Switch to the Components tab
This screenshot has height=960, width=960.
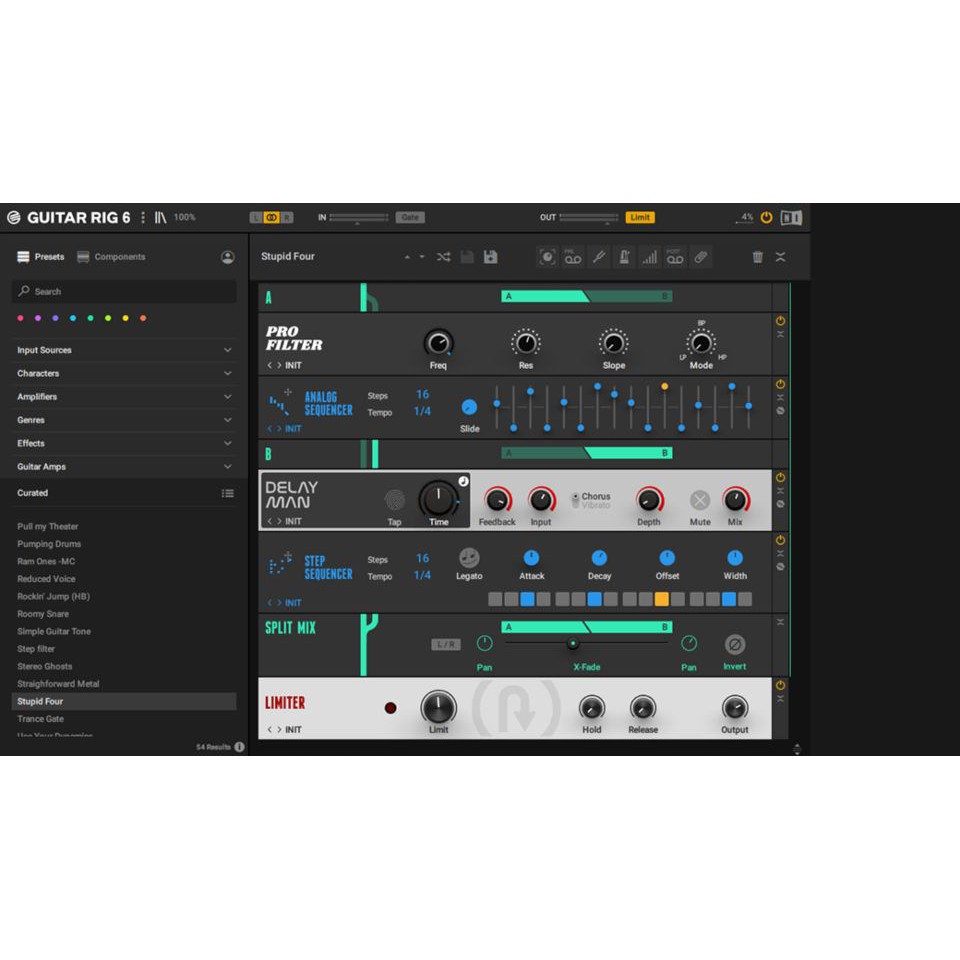coord(111,257)
